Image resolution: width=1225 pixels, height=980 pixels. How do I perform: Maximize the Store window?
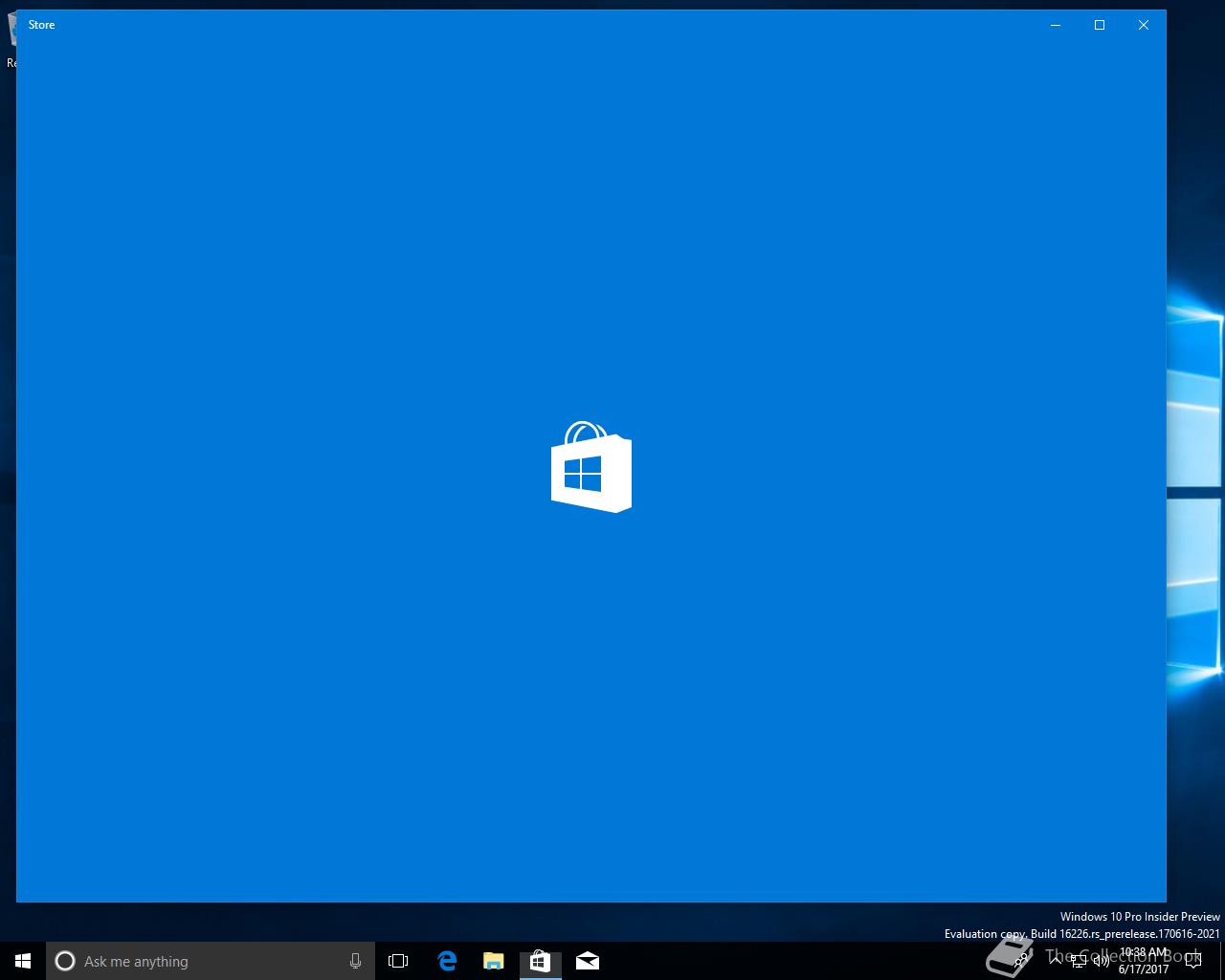click(x=1100, y=25)
